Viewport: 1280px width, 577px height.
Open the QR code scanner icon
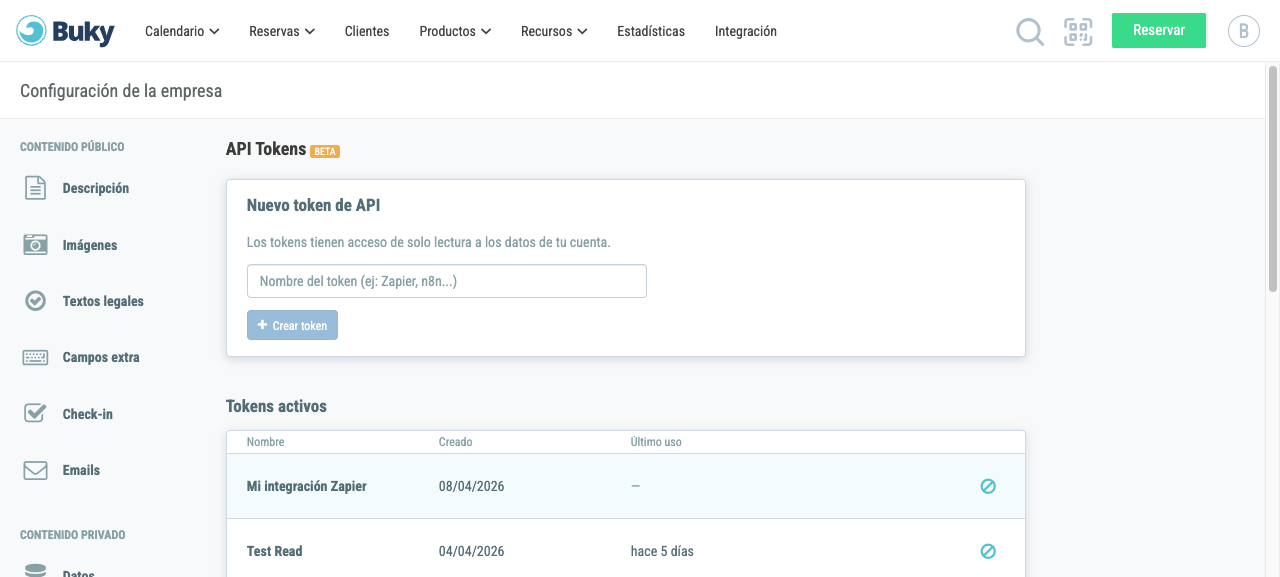pyautogui.click(x=1078, y=32)
